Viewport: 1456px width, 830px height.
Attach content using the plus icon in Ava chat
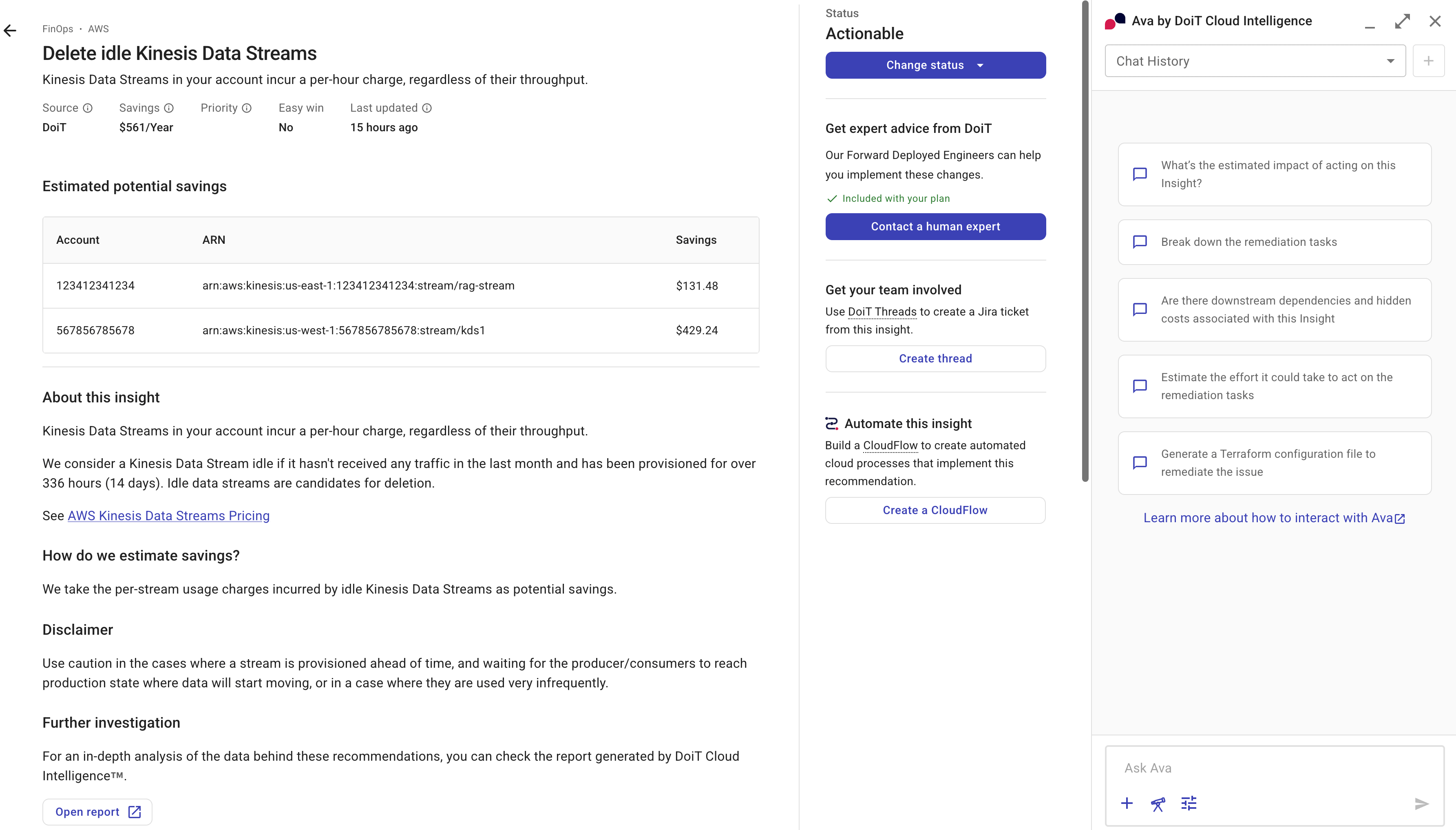(1127, 803)
